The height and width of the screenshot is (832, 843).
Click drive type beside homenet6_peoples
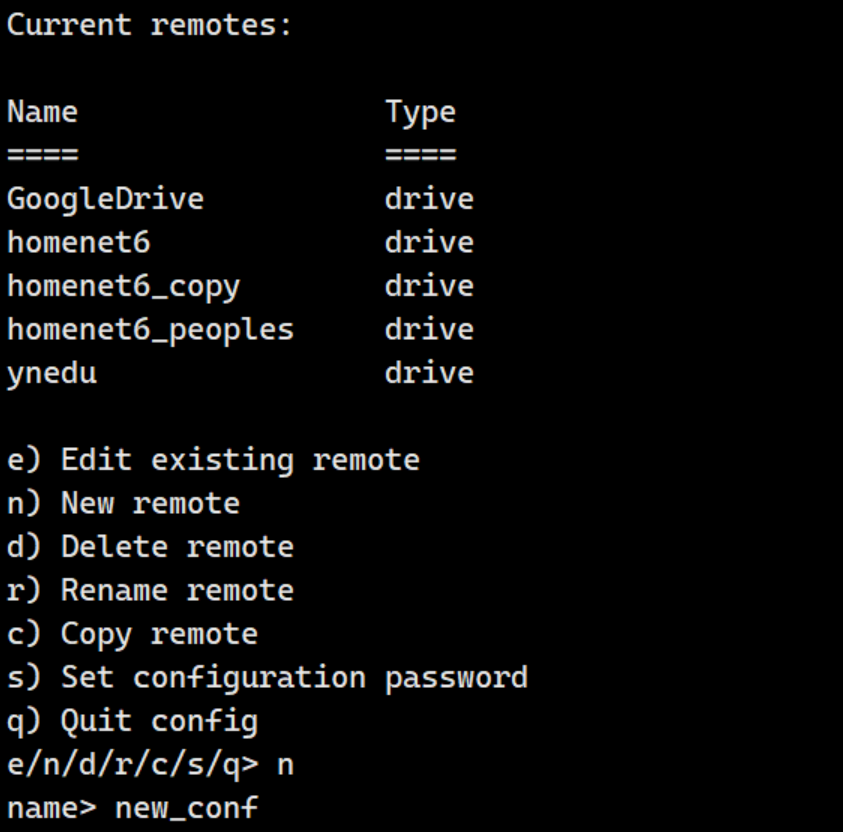[429, 329]
